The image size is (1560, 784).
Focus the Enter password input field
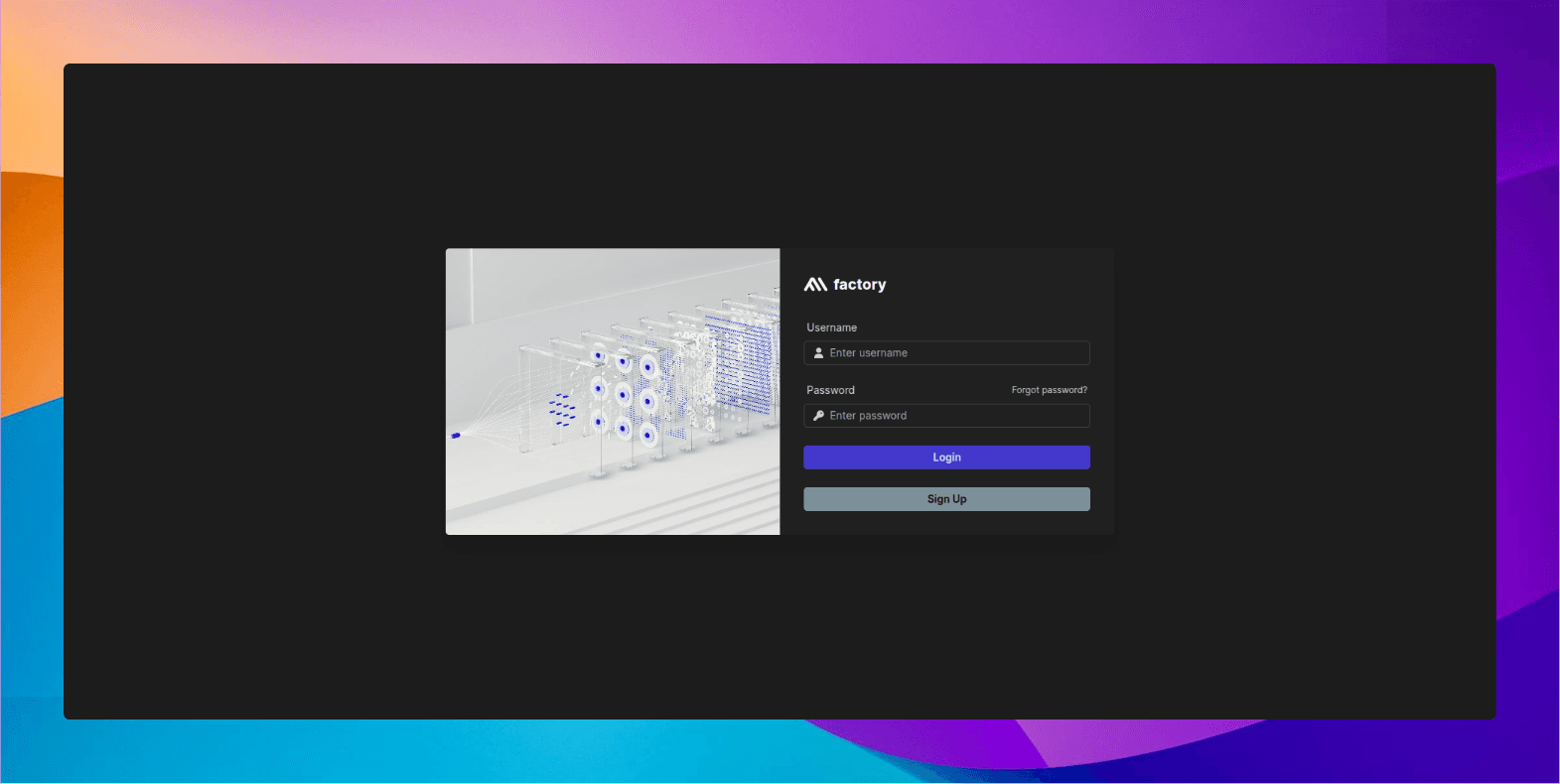946,416
